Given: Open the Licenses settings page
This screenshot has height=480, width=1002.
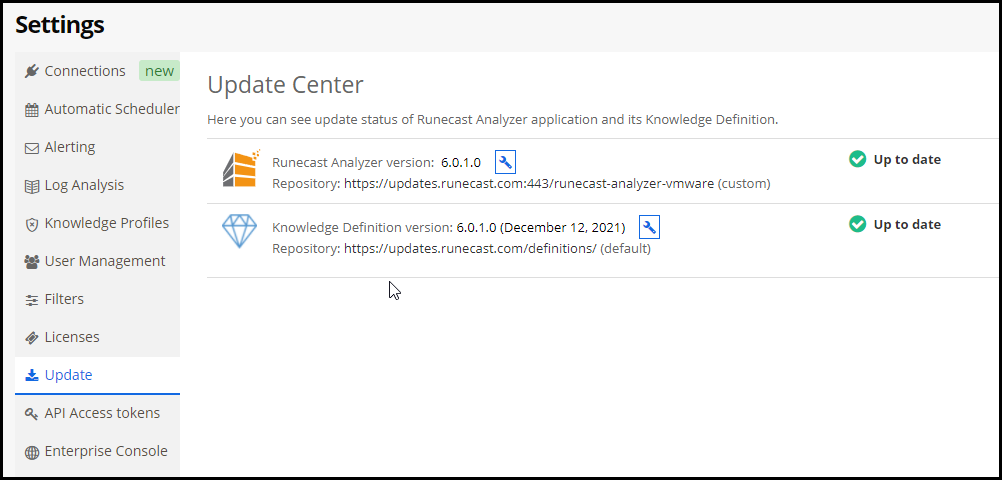Looking at the screenshot, I should (x=97, y=337).
